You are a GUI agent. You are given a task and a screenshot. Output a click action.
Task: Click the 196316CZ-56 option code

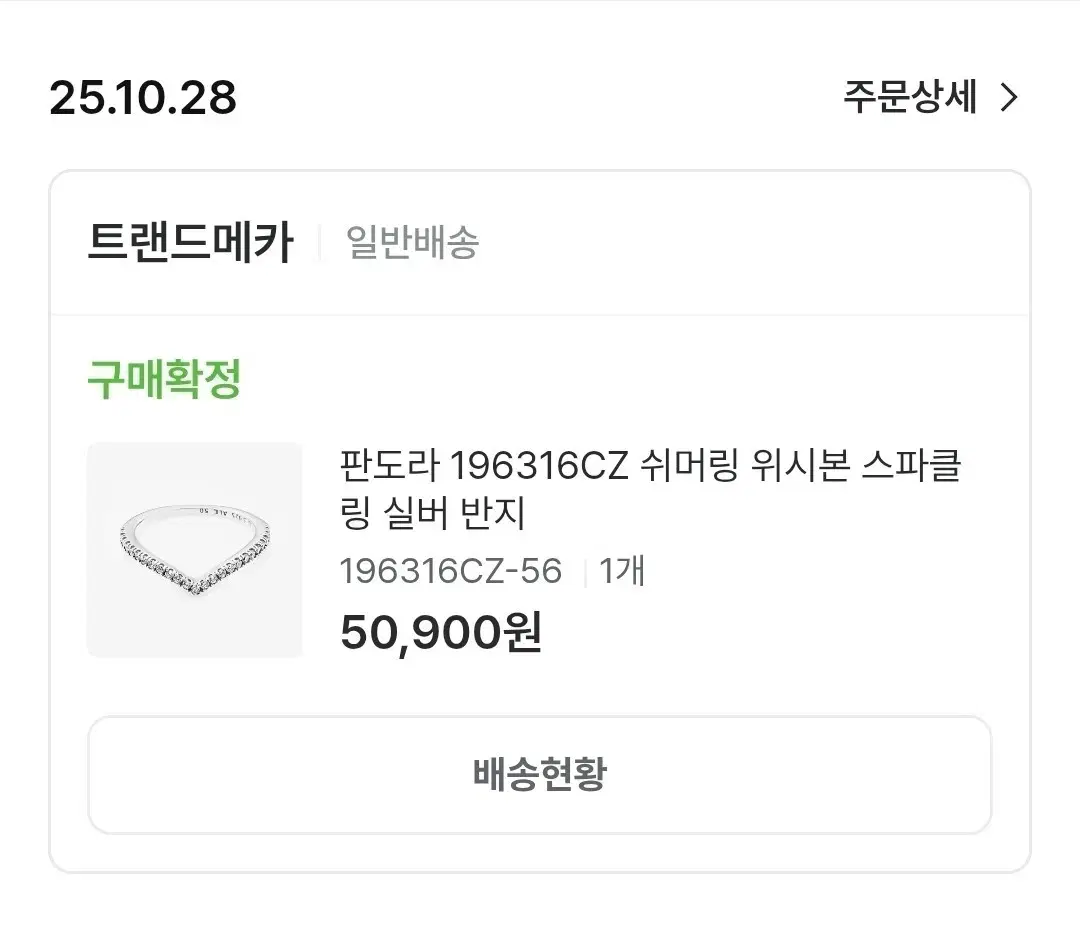[451, 572]
